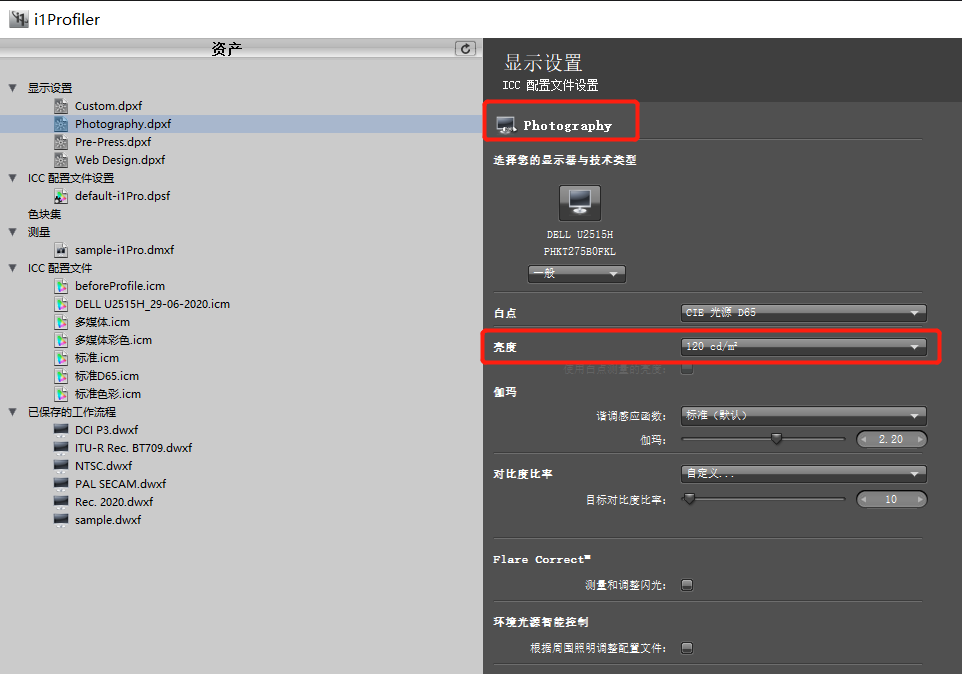Viewport: 962px width, 674px height.
Task: Click sample-i1Pro.dmxf measurement icon
Action: [61, 250]
